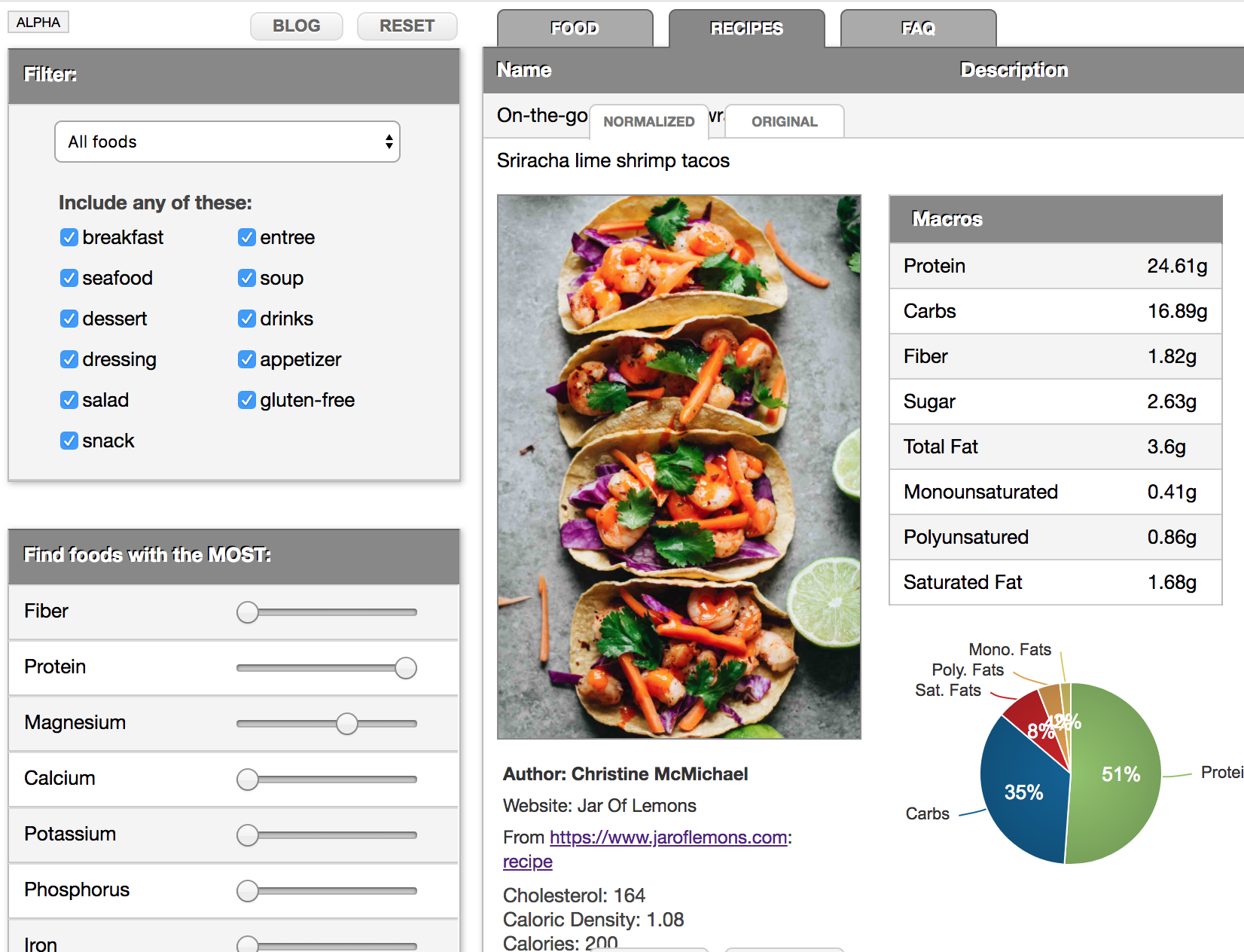The image size is (1244, 952).
Task: Click the Cholesterol: 164 text
Action: tap(574, 896)
